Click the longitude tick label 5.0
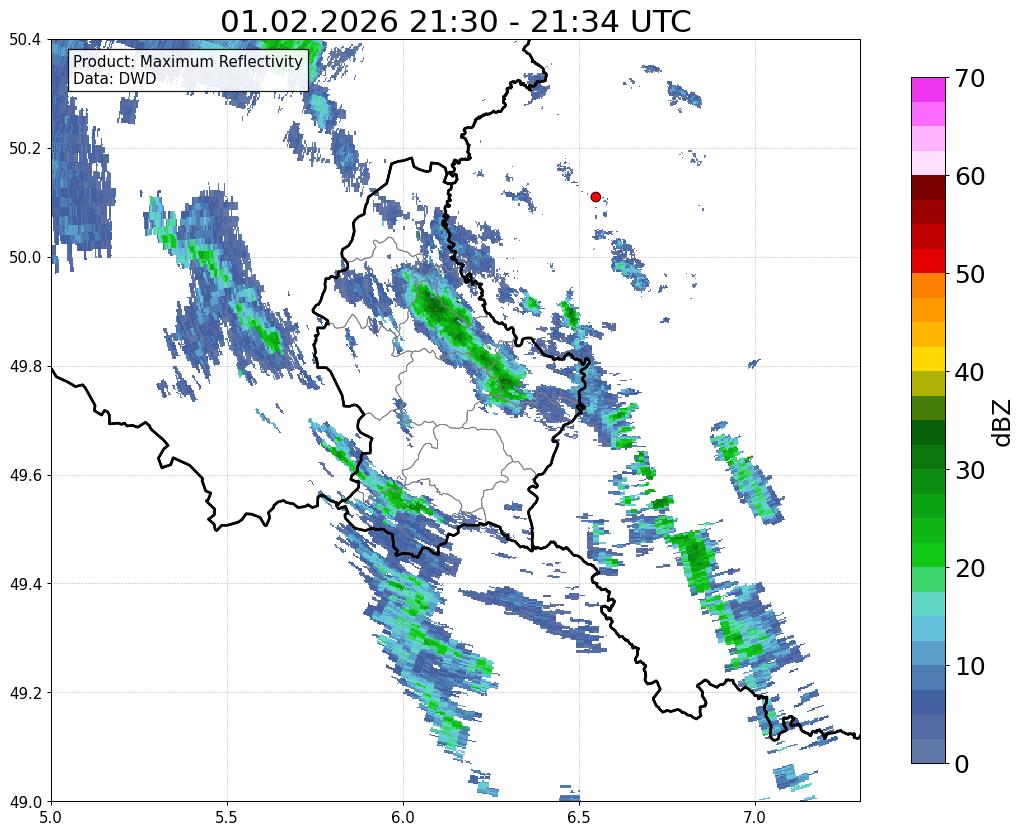Viewport: 1023px width, 834px height. (x=51, y=817)
